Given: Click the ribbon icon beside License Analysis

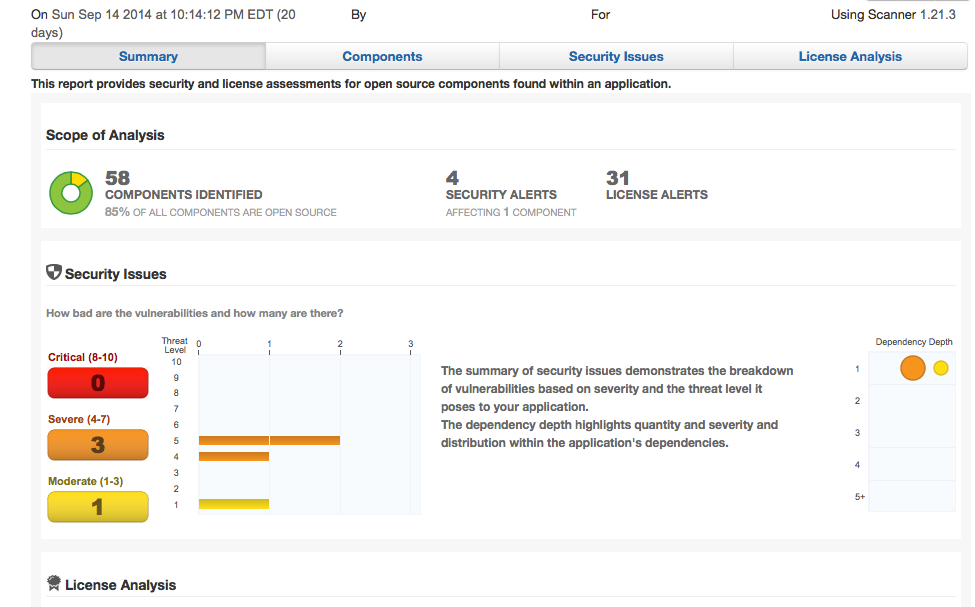Looking at the screenshot, I should point(54,584).
